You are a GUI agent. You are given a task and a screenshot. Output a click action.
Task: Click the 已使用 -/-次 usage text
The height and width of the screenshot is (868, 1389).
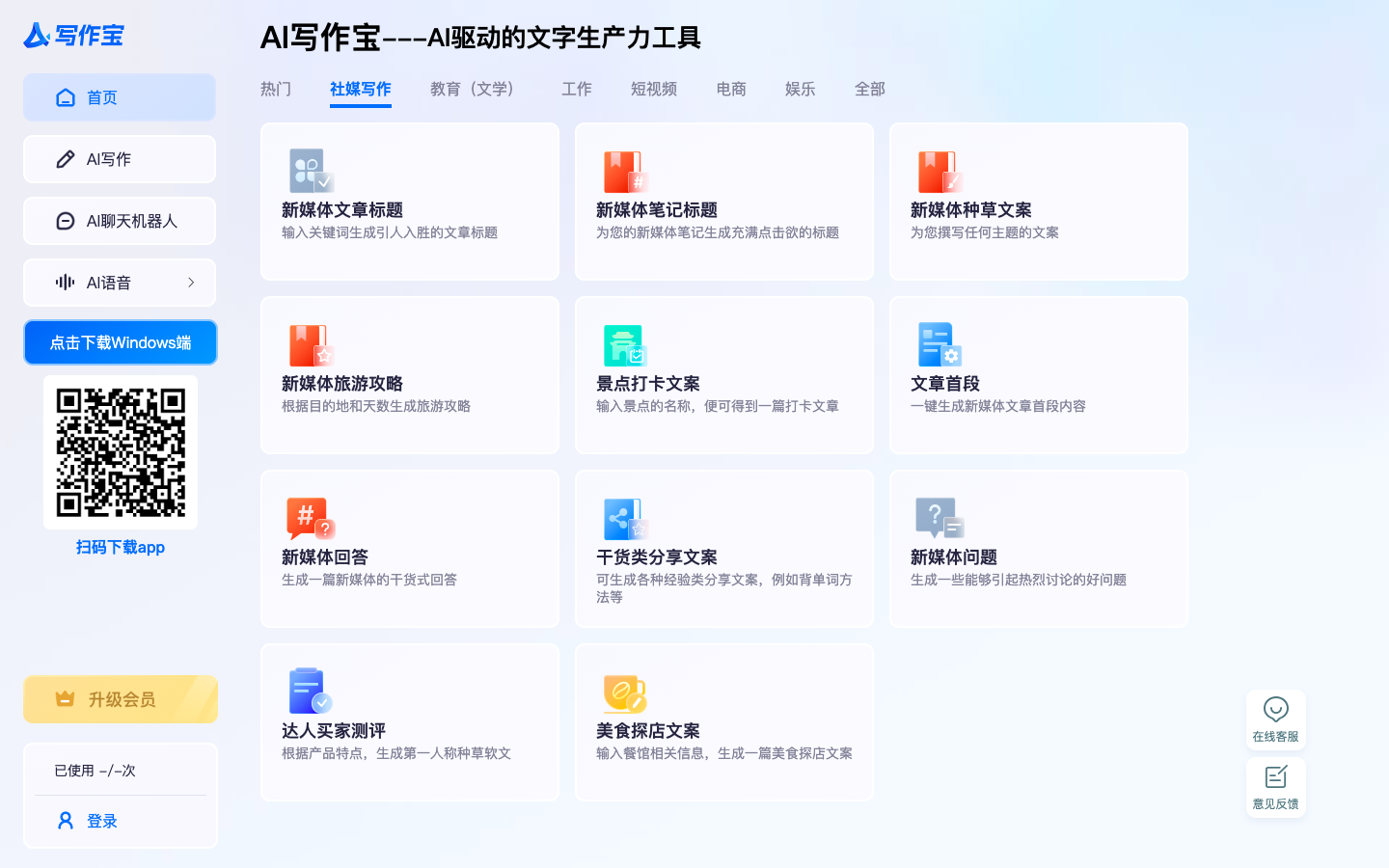click(95, 771)
